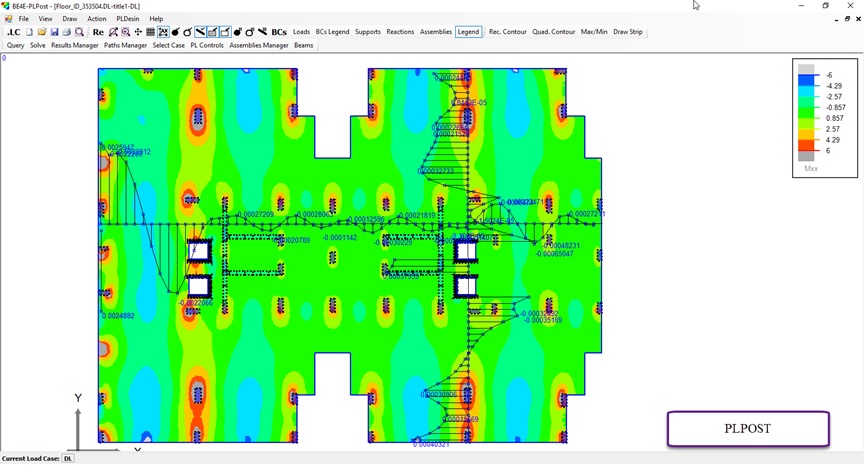Open the Draw menu

point(70,19)
